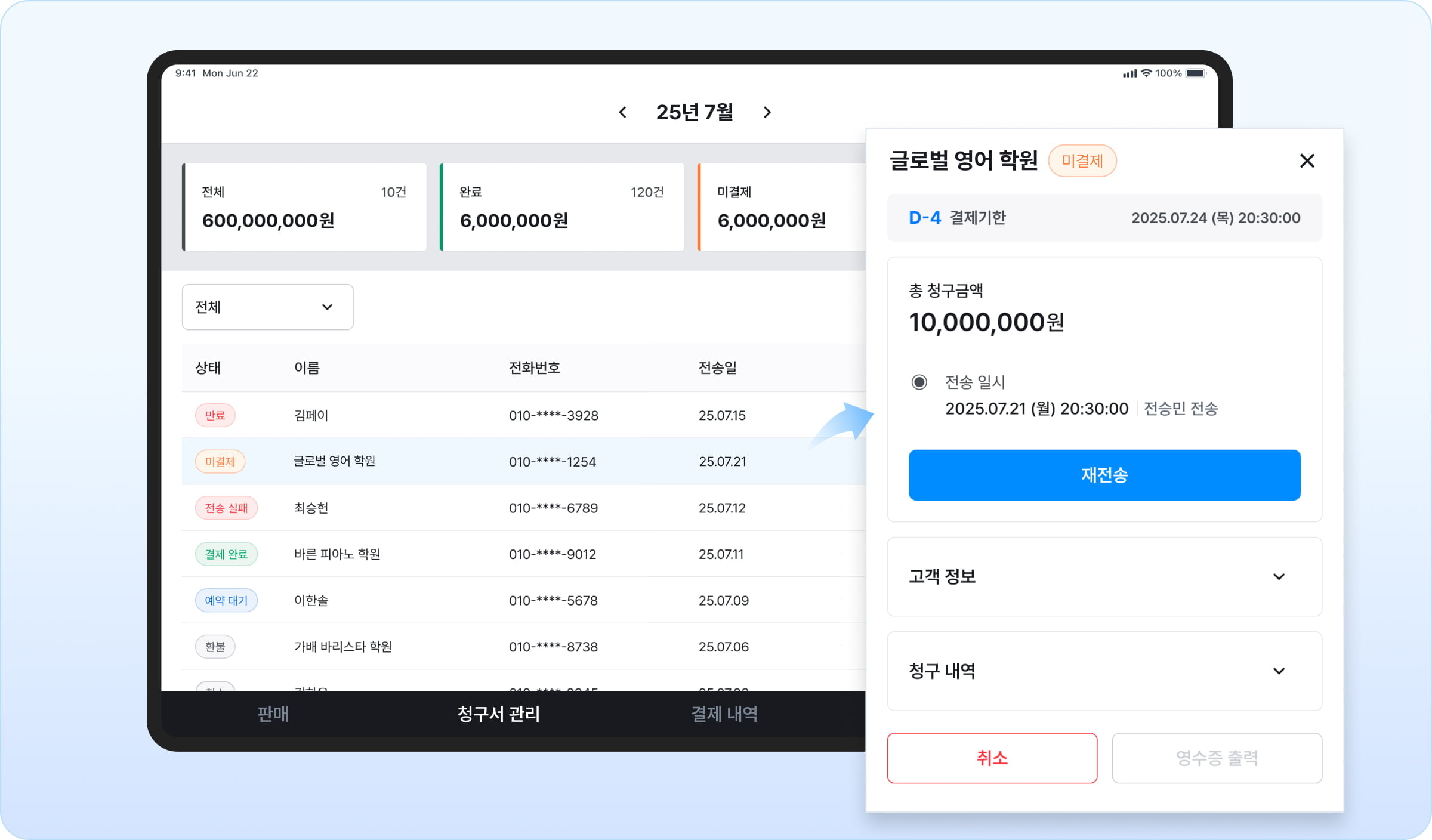
Task: Click the 25.07.12 send date
Action: click(x=722, y=508)
